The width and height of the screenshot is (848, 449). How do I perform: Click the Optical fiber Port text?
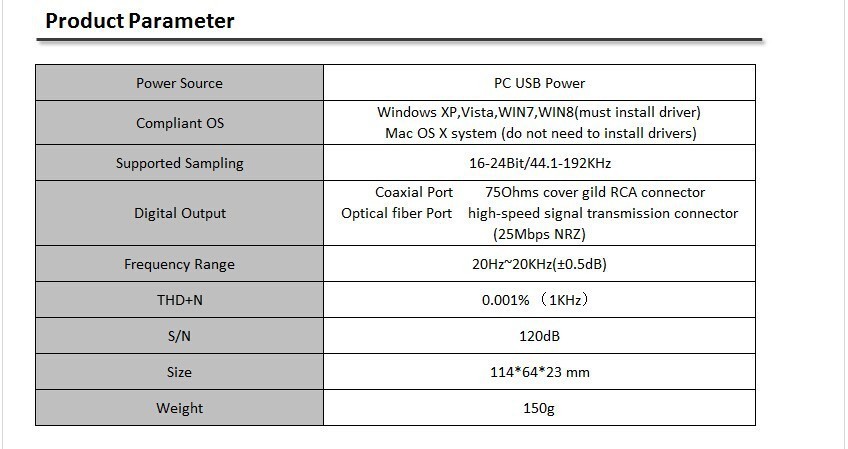coord(396,214)
